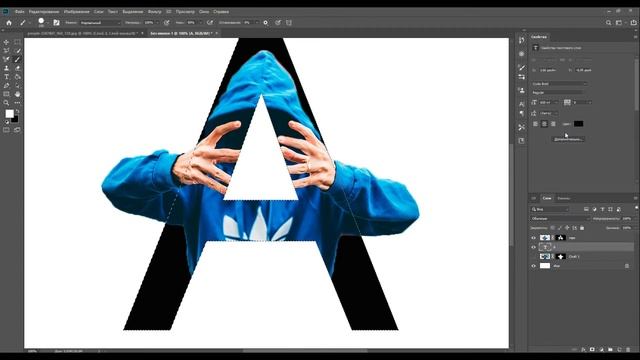This screenshot has width=640, height=360.
Task: Delete layer with trash icon
Action: coord(628,349)
